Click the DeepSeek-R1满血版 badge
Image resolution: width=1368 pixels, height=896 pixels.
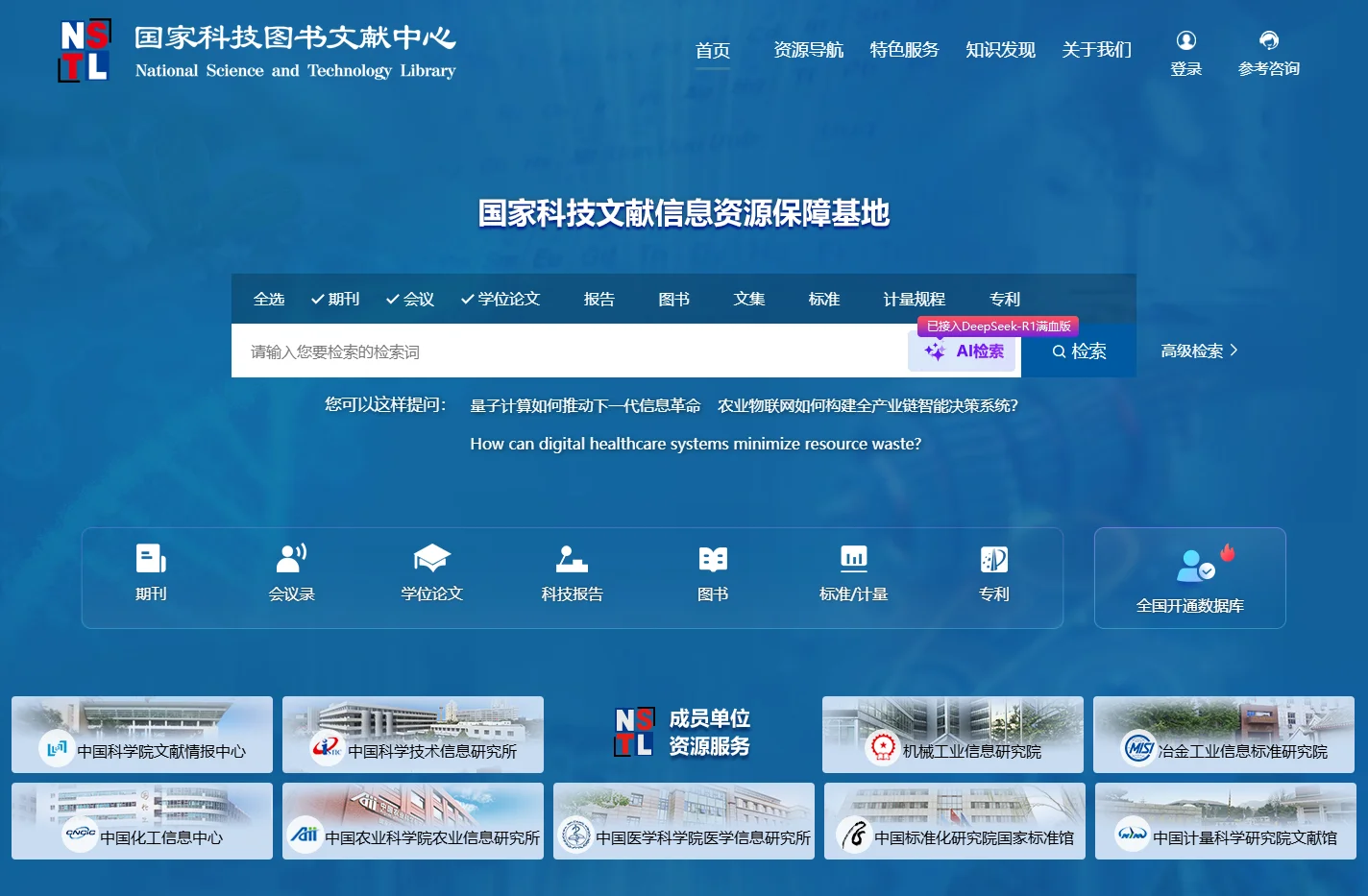[x=998, y=327]
